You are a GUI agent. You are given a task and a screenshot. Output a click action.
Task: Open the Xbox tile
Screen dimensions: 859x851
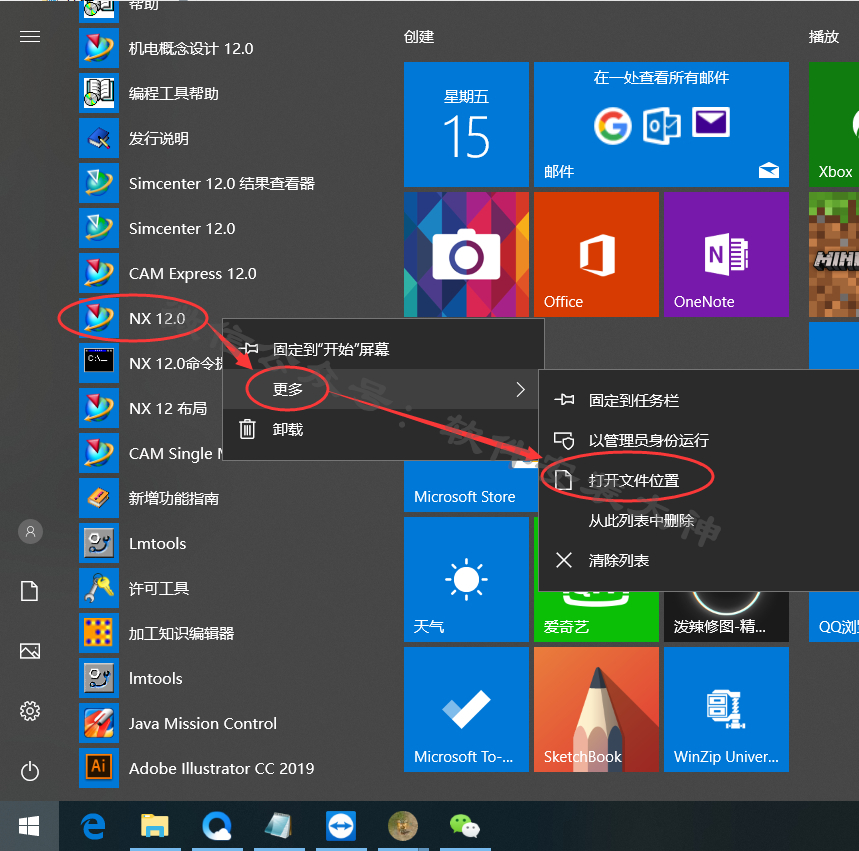click(834, 124)
